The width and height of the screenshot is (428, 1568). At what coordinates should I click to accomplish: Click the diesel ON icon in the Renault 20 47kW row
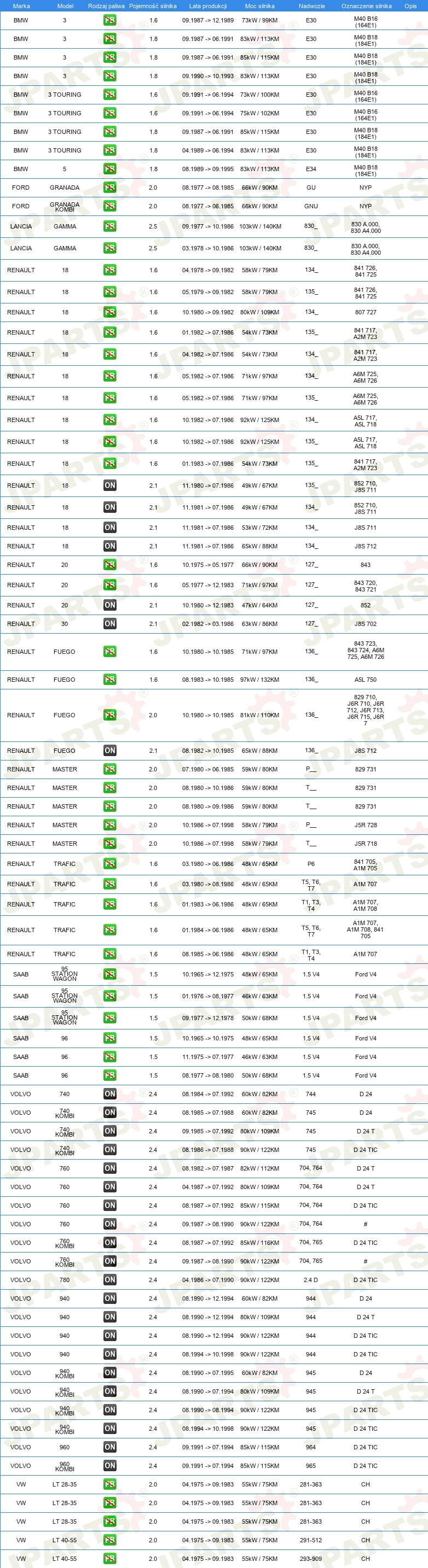coord(110,605)
